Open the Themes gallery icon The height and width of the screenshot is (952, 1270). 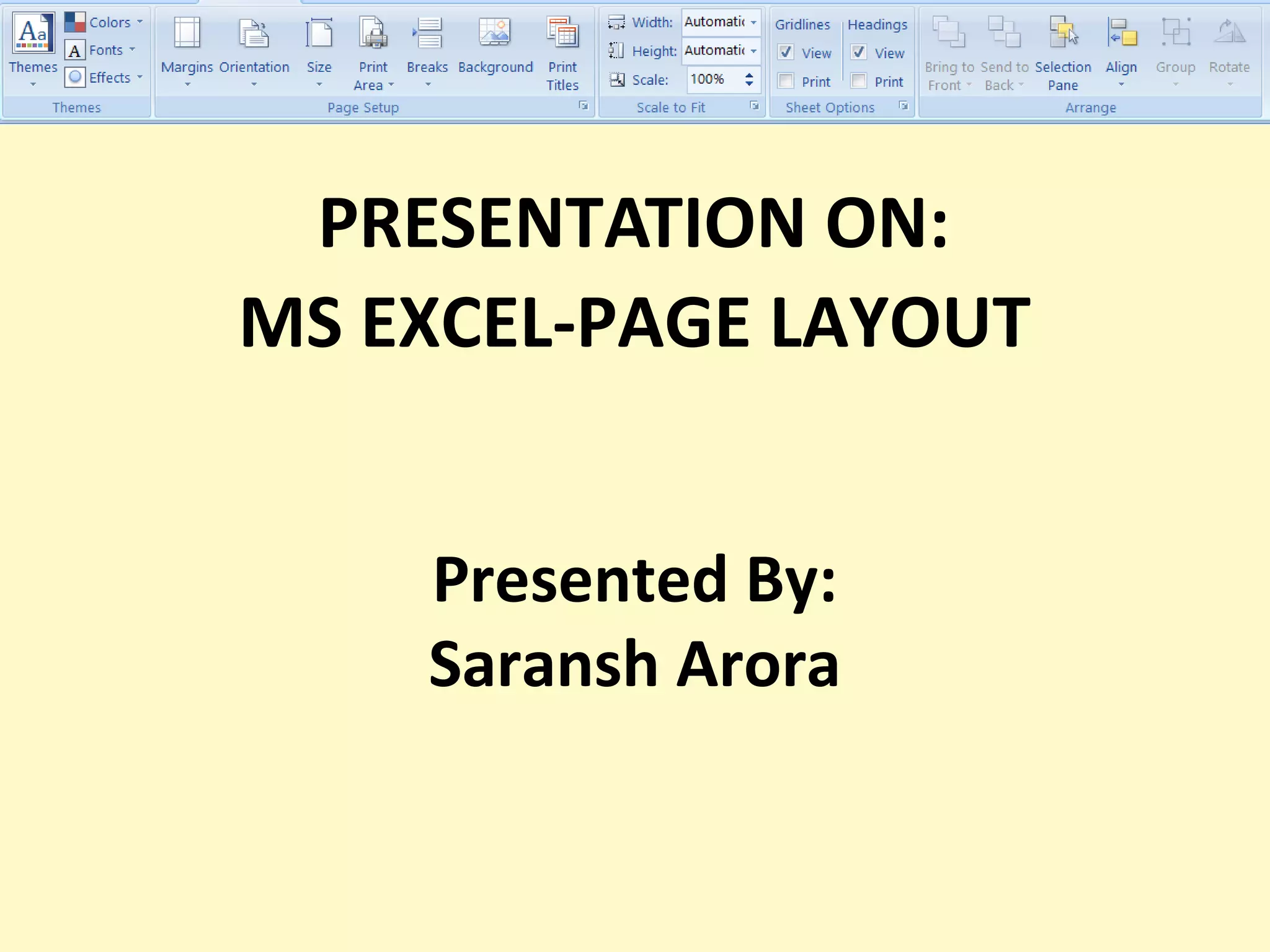pyautogui.click(x=33, y=34)
